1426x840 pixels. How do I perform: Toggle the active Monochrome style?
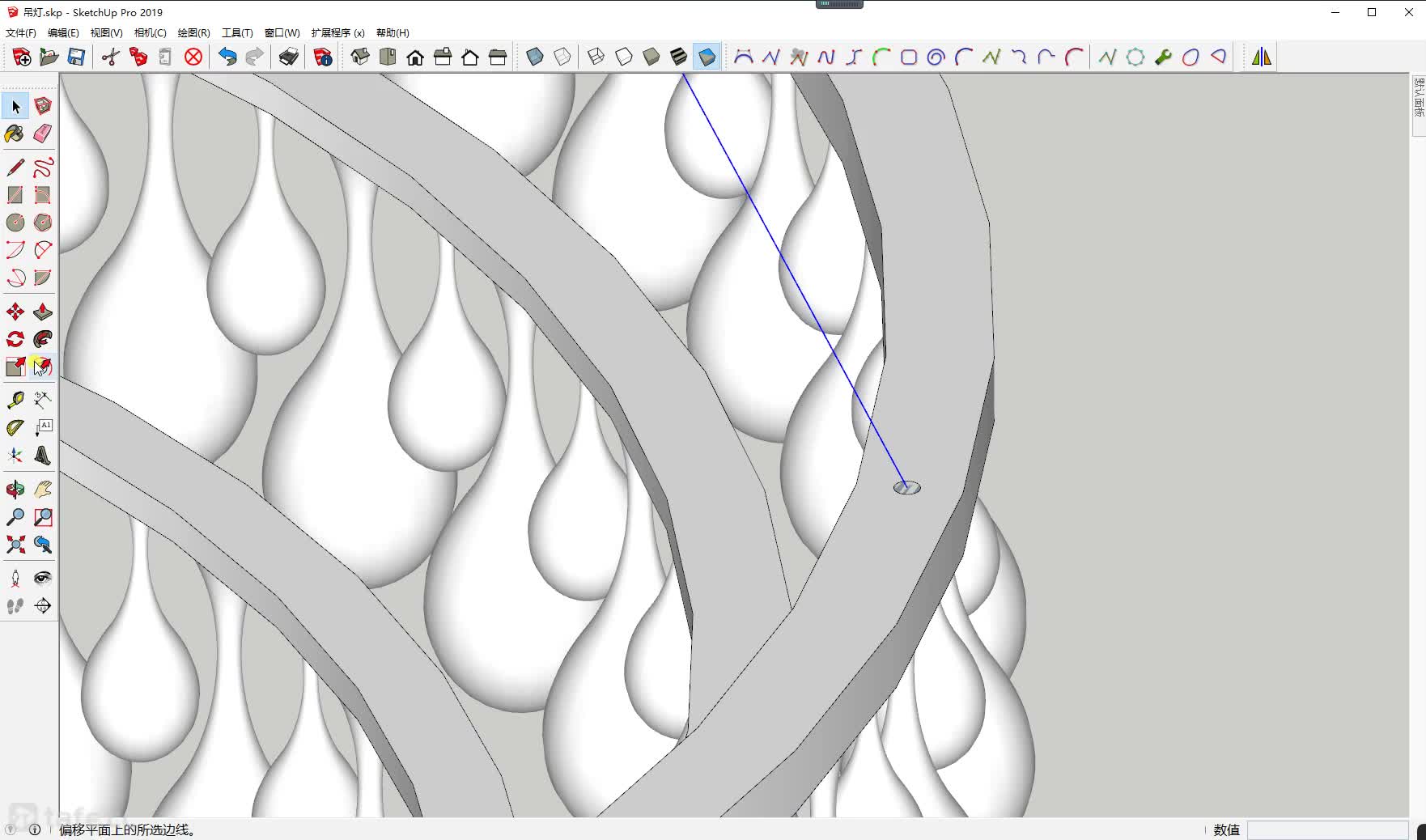click(707, 57)
